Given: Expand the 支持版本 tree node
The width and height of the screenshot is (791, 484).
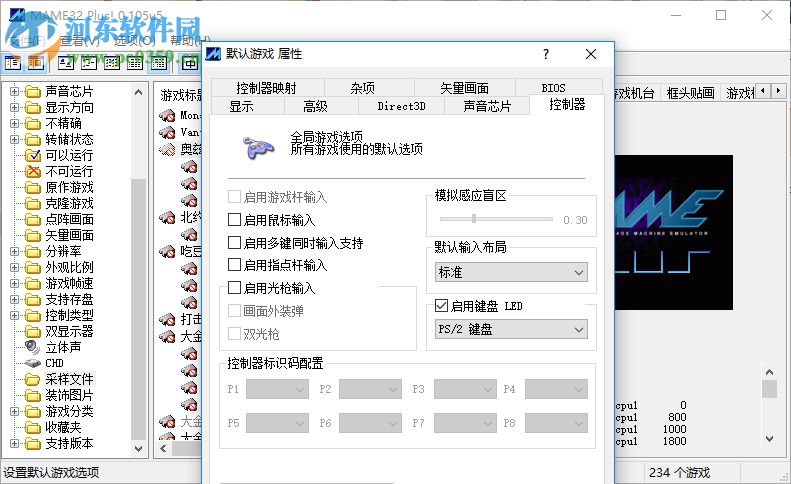Looking at the screenshot, I should pyautogui.click(x=14, y=444).
